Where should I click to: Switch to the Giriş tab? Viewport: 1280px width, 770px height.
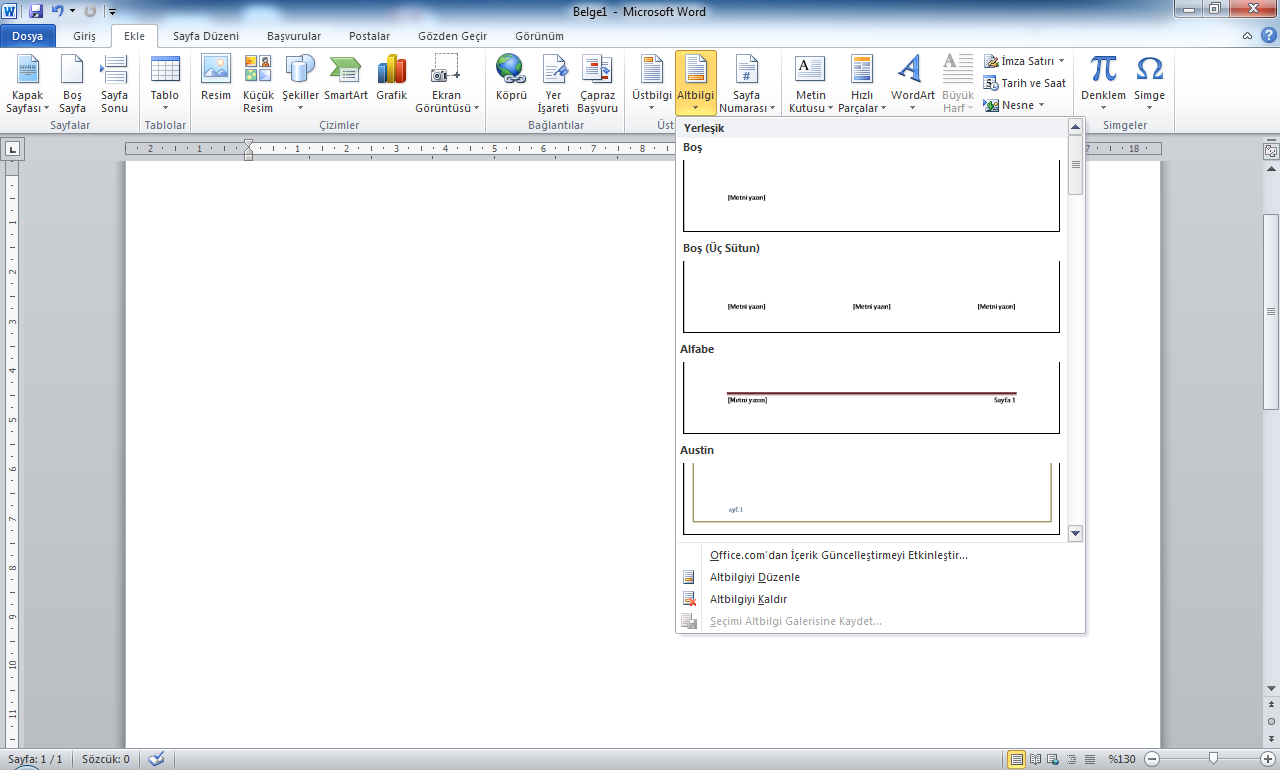84,35
